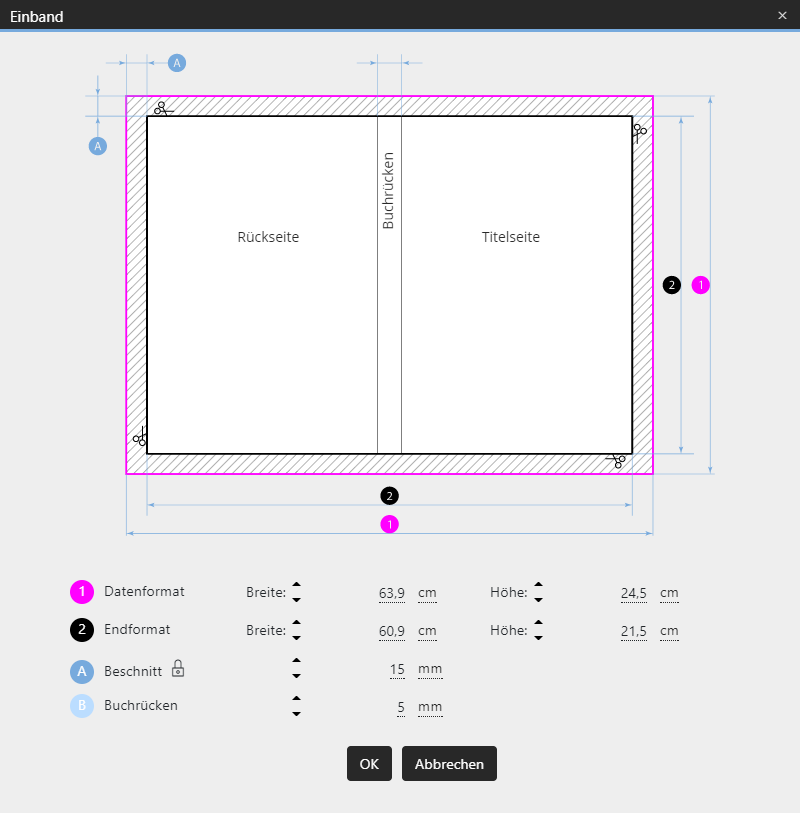Increase Beschnitt value with the up arrow
Viewport: 800px width, 813px height.
click(x=296, y=661)
